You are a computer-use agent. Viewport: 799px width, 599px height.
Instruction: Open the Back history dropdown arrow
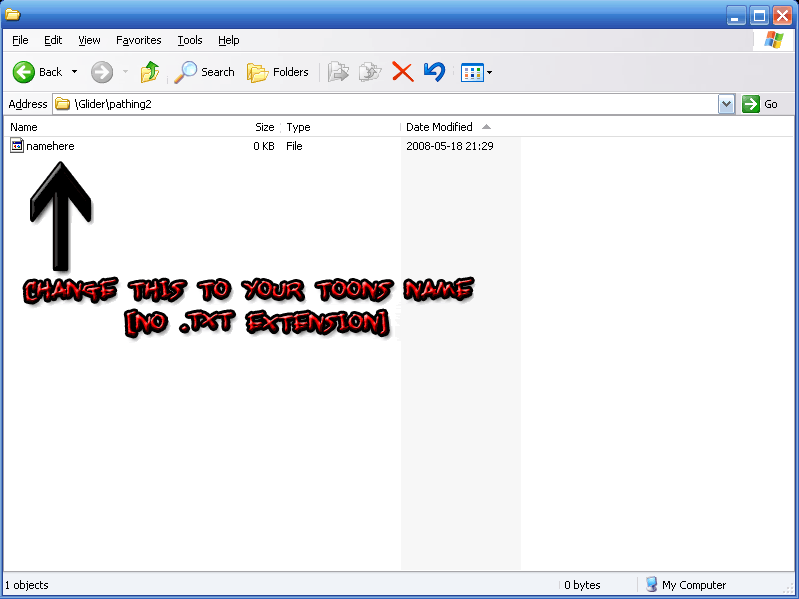click(x=74, y=72)
